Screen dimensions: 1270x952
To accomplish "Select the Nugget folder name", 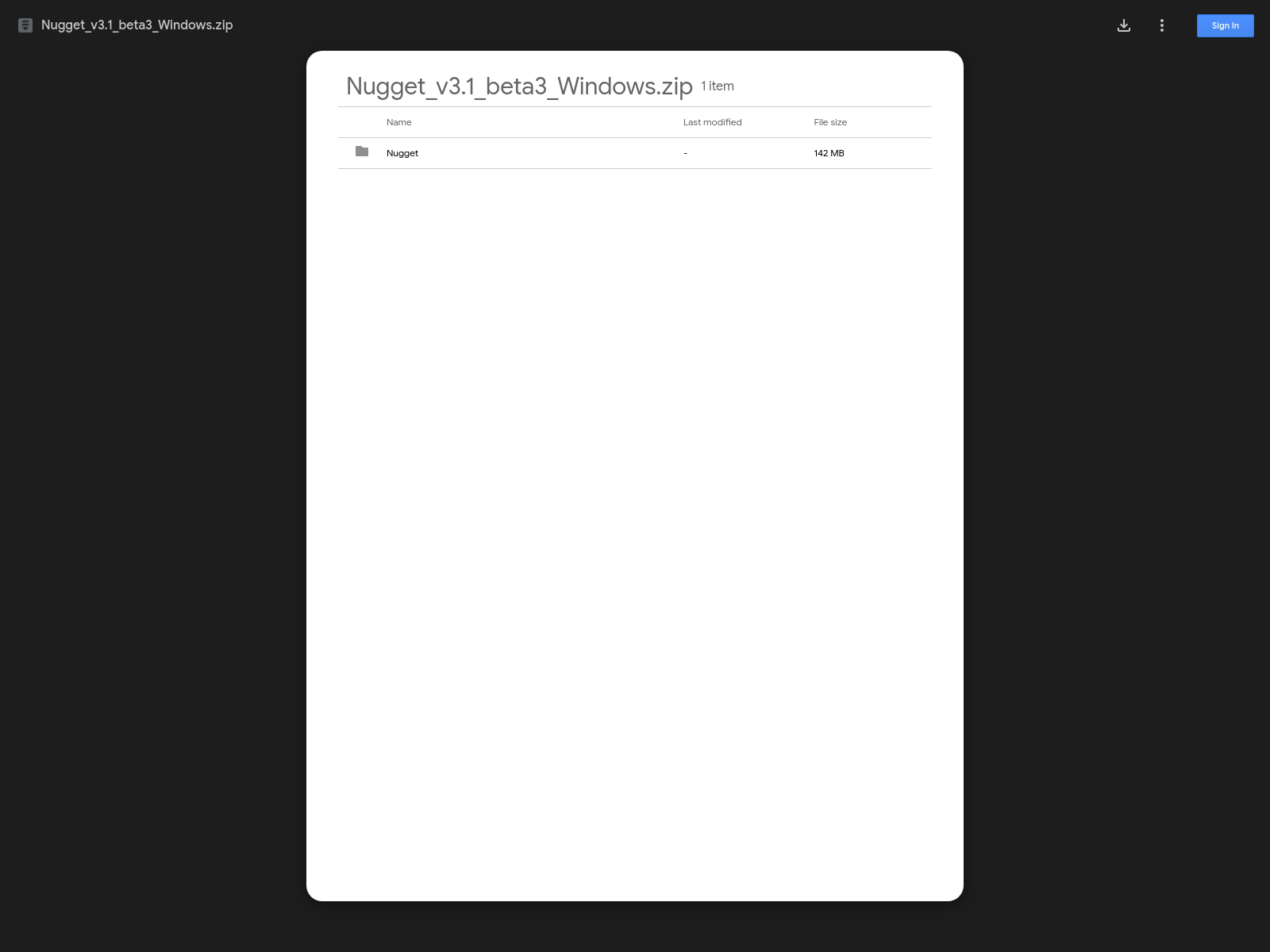I will 402,153.
